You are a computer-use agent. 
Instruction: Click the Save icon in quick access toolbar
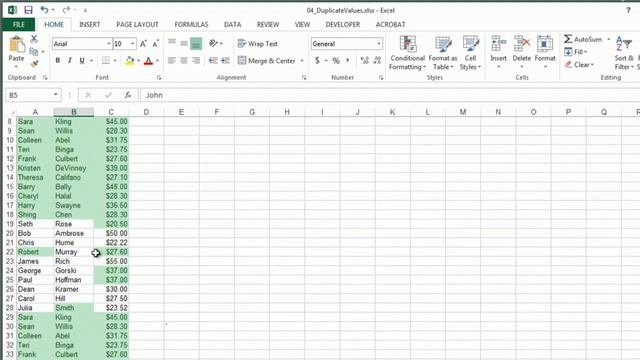pos(28,10)
